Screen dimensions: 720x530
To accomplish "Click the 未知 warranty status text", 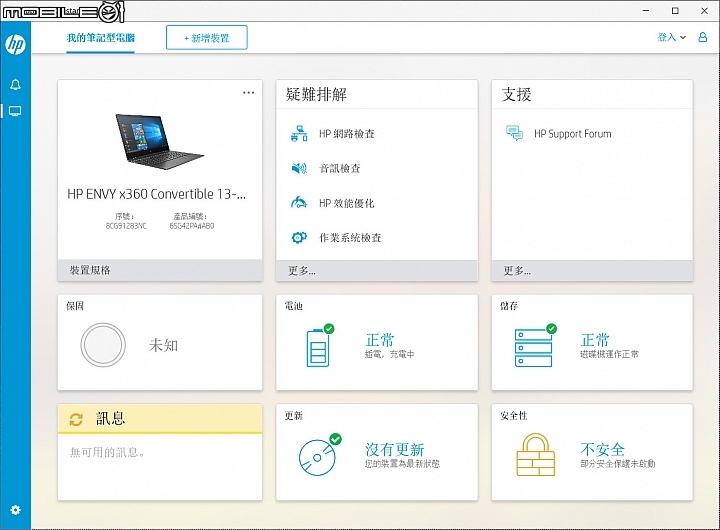I will pyautogui.click(x=163, y=345).
